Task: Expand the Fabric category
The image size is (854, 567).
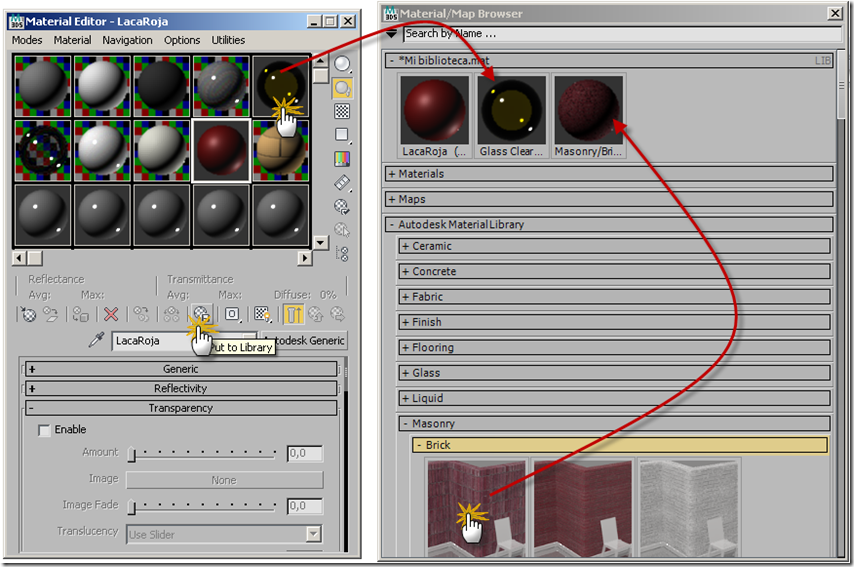Action: [615, 297]
